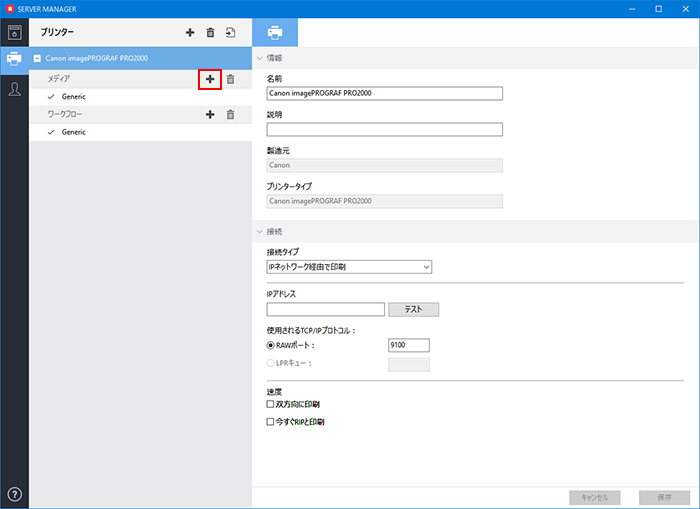This screenshot has height=509, width=700.
Task: Click the キャンセル button
Action: (x=595, y=497)
